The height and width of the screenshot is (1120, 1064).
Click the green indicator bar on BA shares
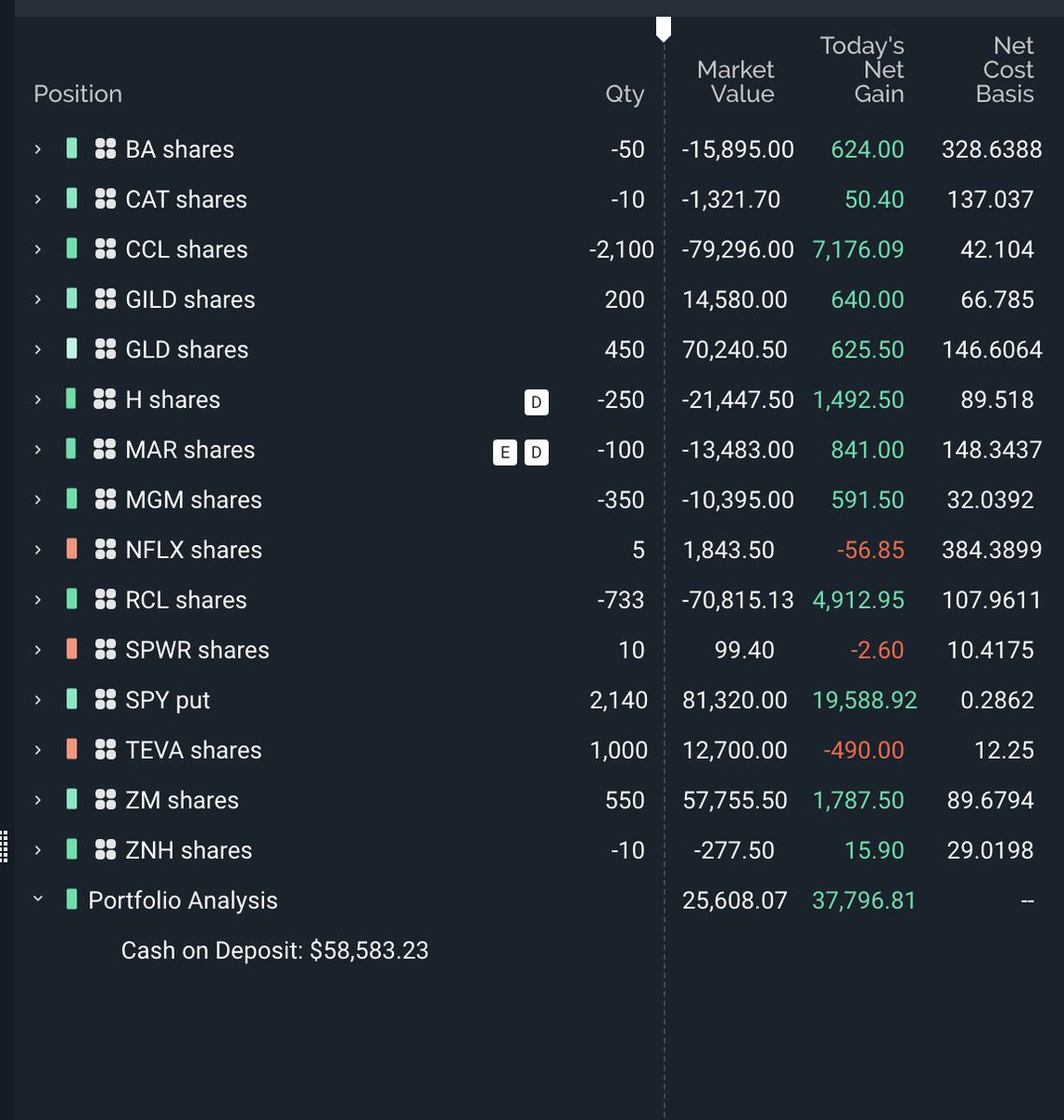[x=72, y=148]
